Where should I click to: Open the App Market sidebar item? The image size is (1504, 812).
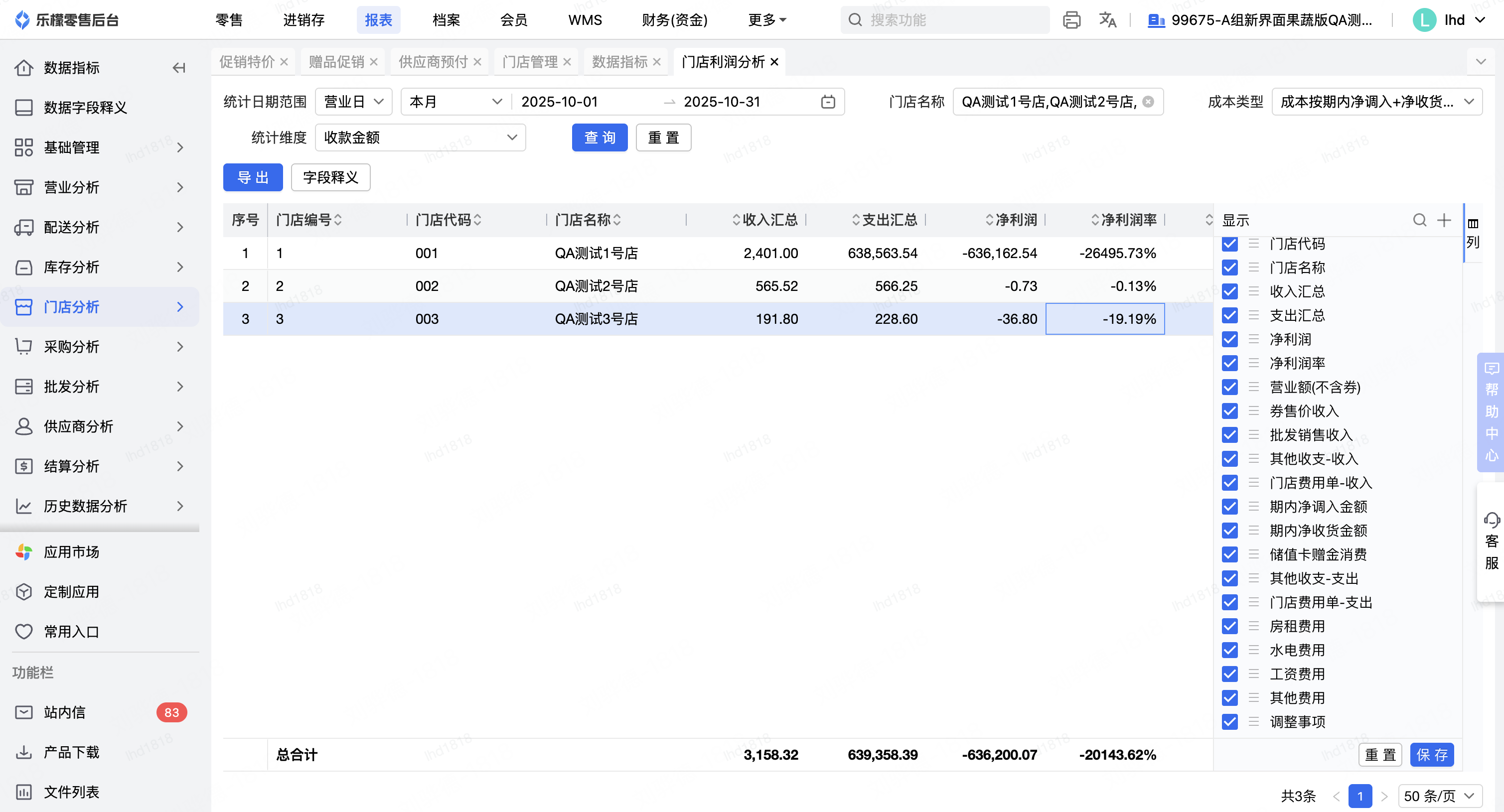[x=71, y=551]
